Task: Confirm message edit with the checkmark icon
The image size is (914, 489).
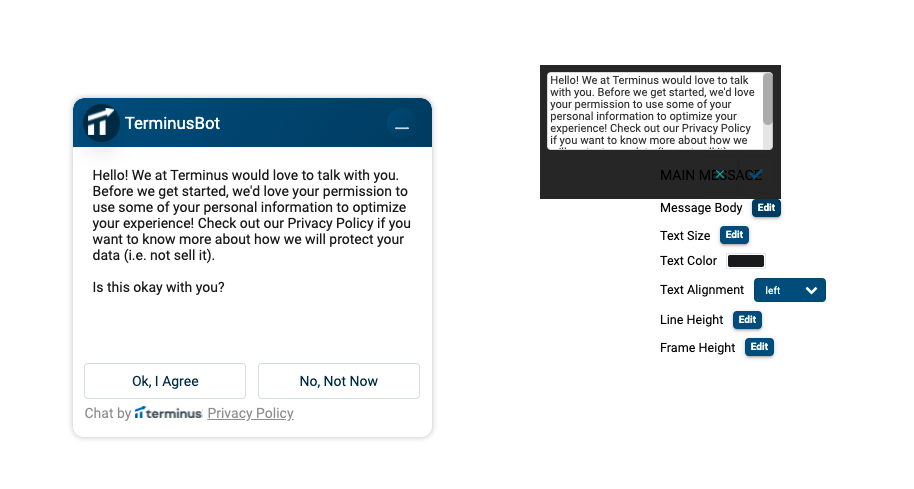Action: pyautogui.click(x=755, y=174)
